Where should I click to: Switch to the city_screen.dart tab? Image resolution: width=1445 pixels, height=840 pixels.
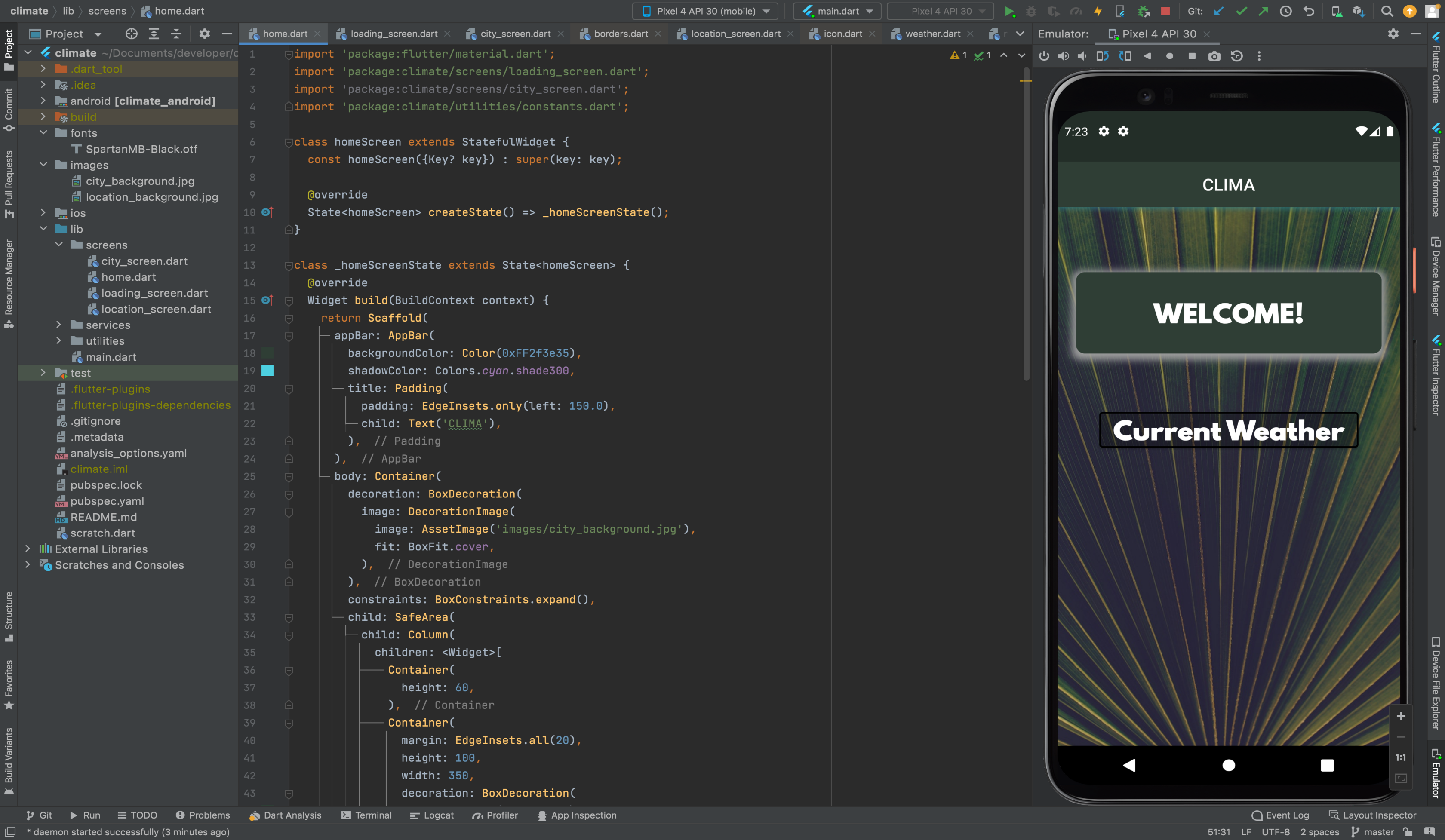[514, 34]
